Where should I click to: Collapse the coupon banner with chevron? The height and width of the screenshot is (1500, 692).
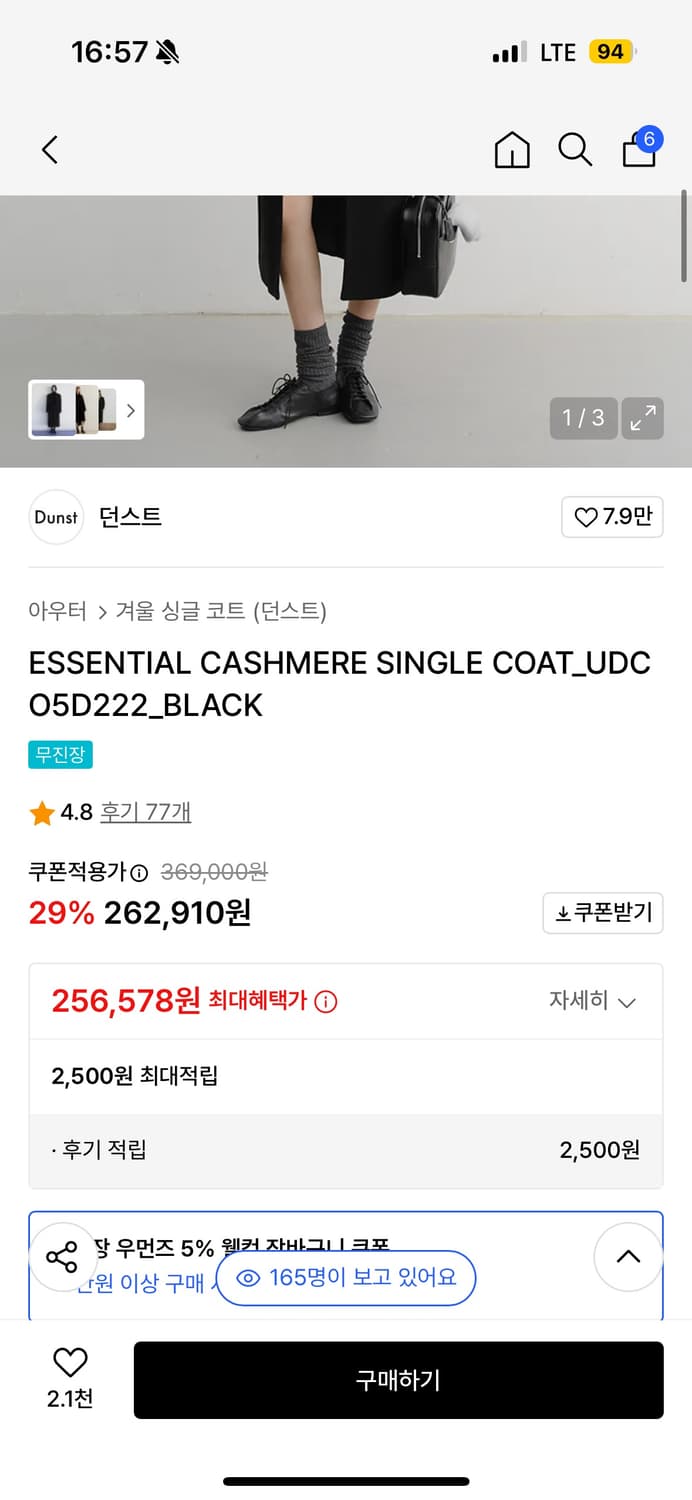point(628,1257)
